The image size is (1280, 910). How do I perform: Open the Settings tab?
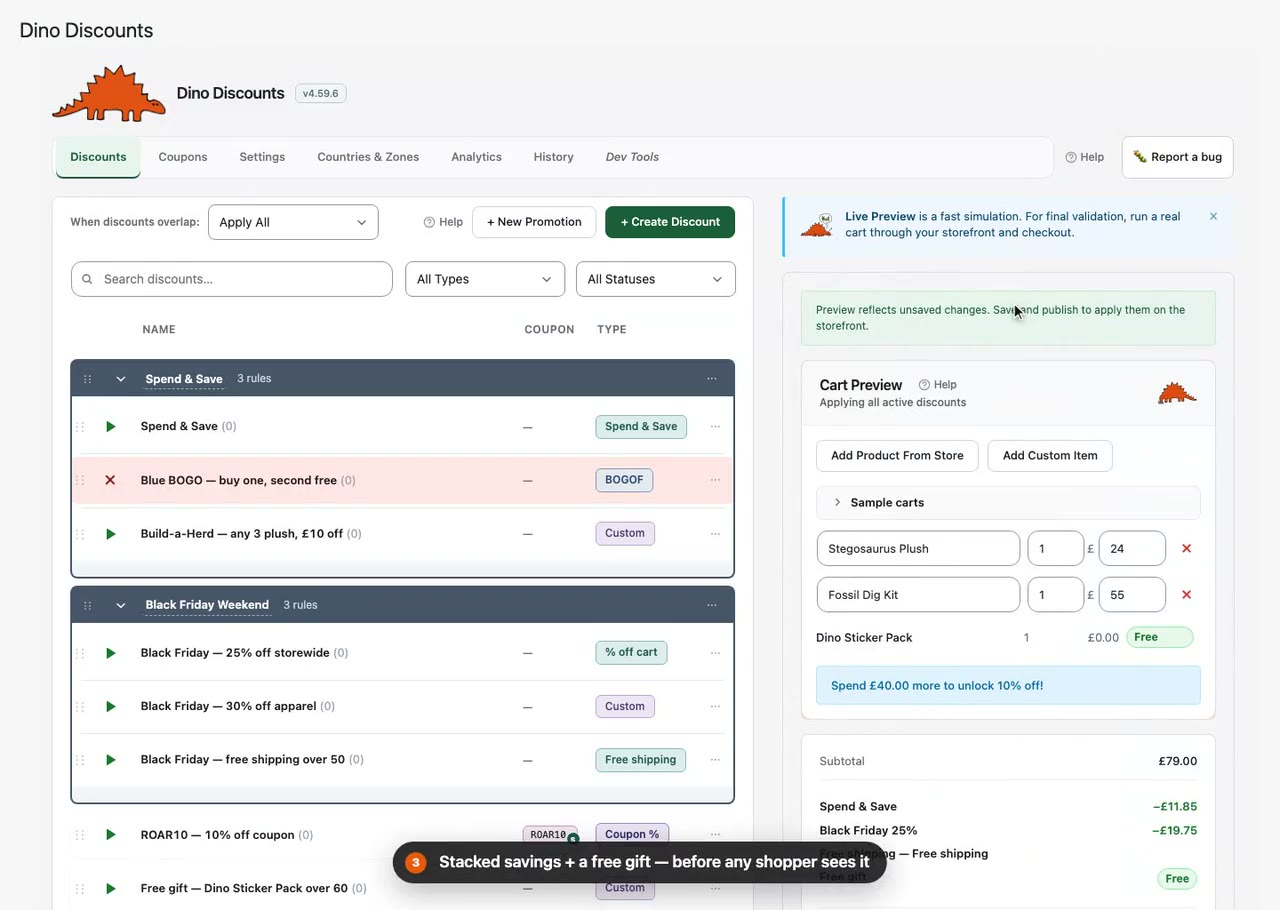click(262, 157)
